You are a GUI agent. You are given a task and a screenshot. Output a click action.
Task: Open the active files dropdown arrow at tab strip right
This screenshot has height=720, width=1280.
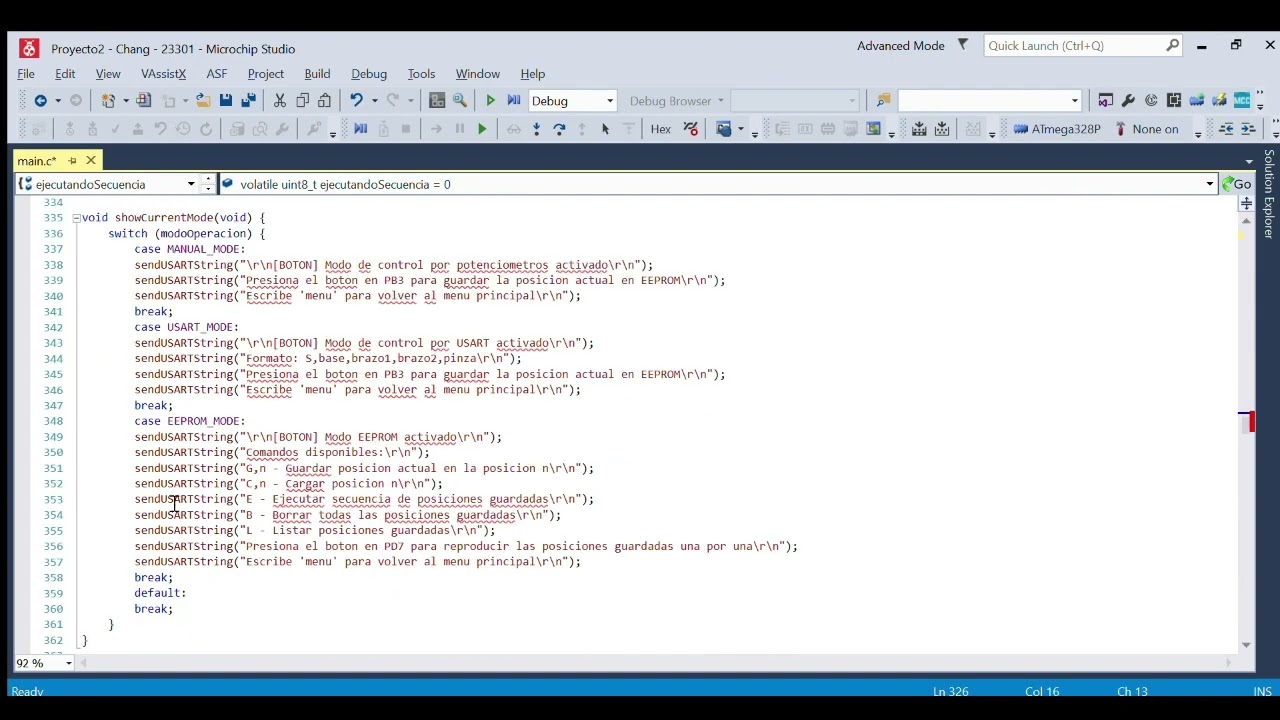[x=1249, y=161]
